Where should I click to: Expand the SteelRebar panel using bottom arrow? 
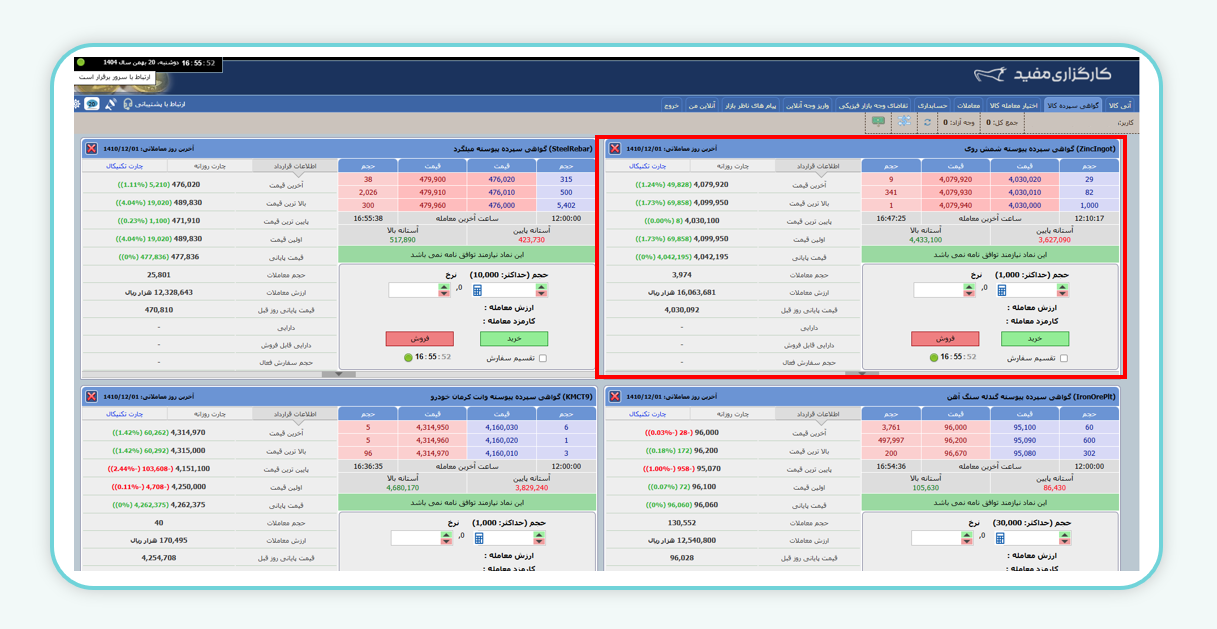point(338,374)
